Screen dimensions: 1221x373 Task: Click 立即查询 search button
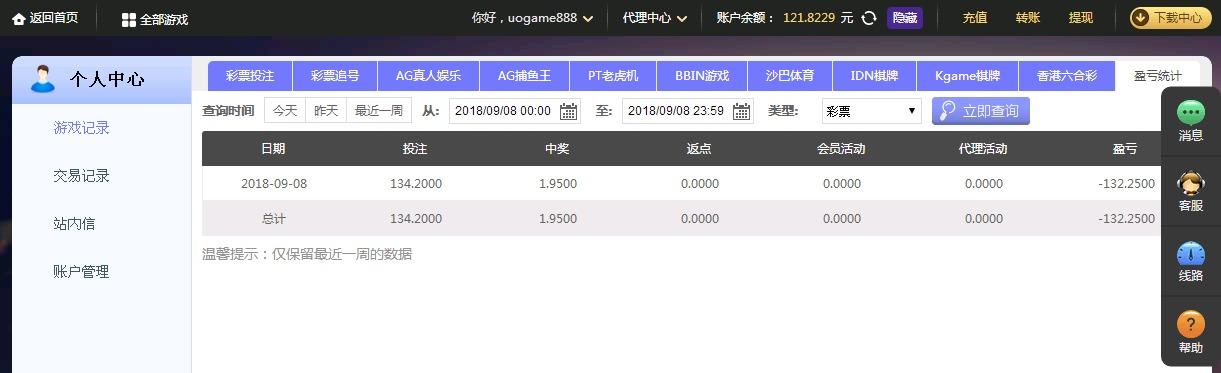click(x=980, y=111)
